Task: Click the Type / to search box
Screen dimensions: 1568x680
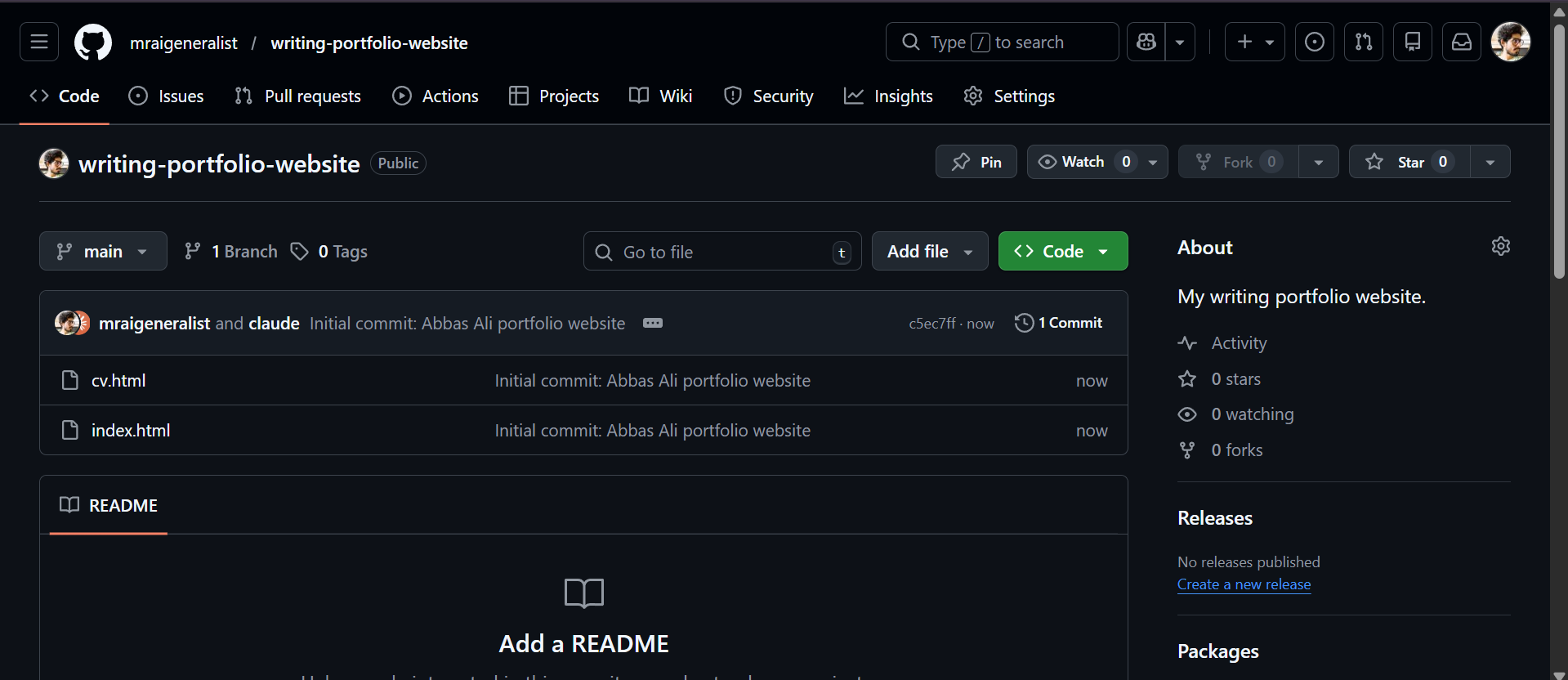Action: pyautogui.click(x=1003, y=42)
